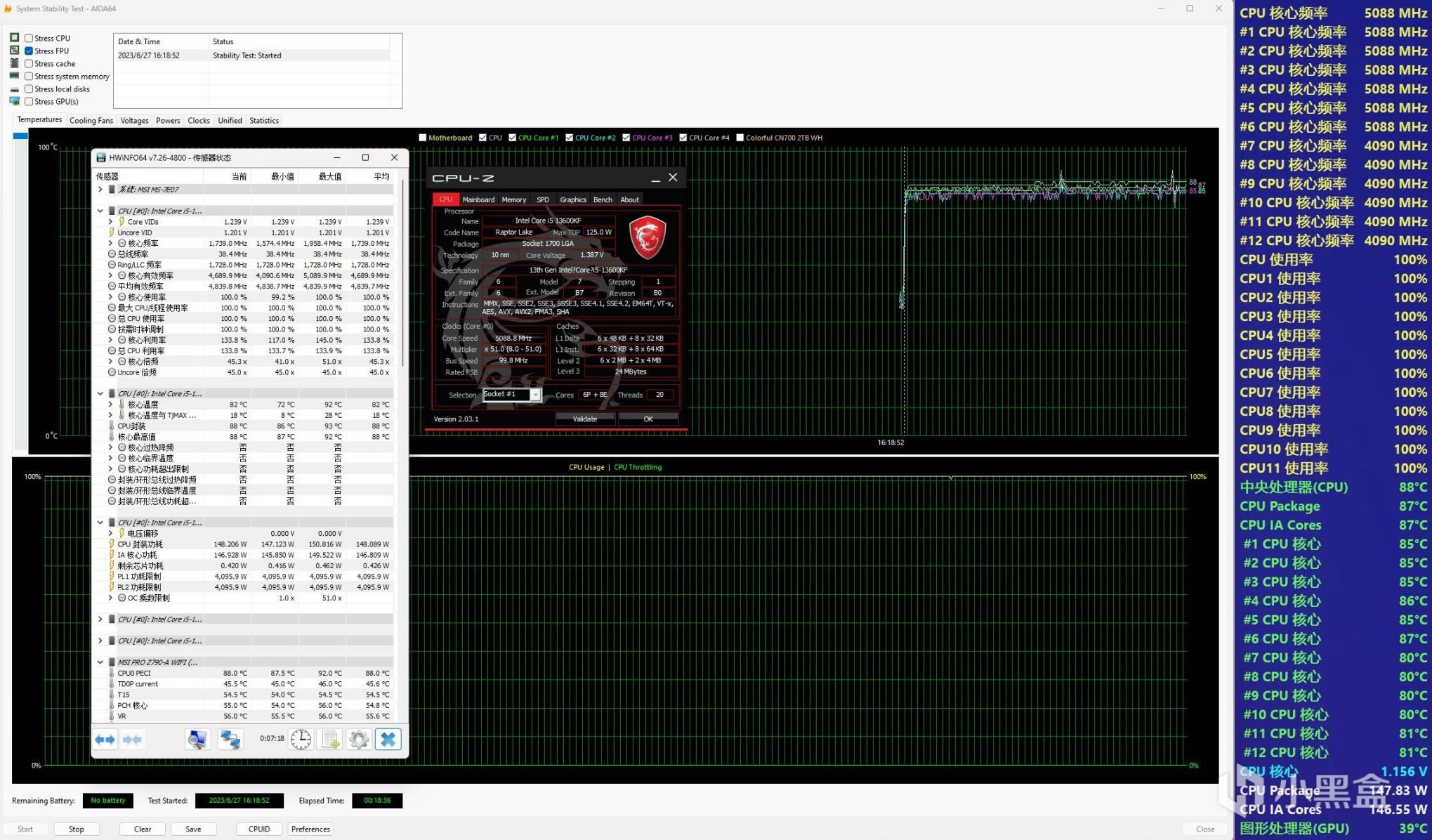Click HWiNFO expand columns arrows icon

pyautogui.click(x=105, y=740)
